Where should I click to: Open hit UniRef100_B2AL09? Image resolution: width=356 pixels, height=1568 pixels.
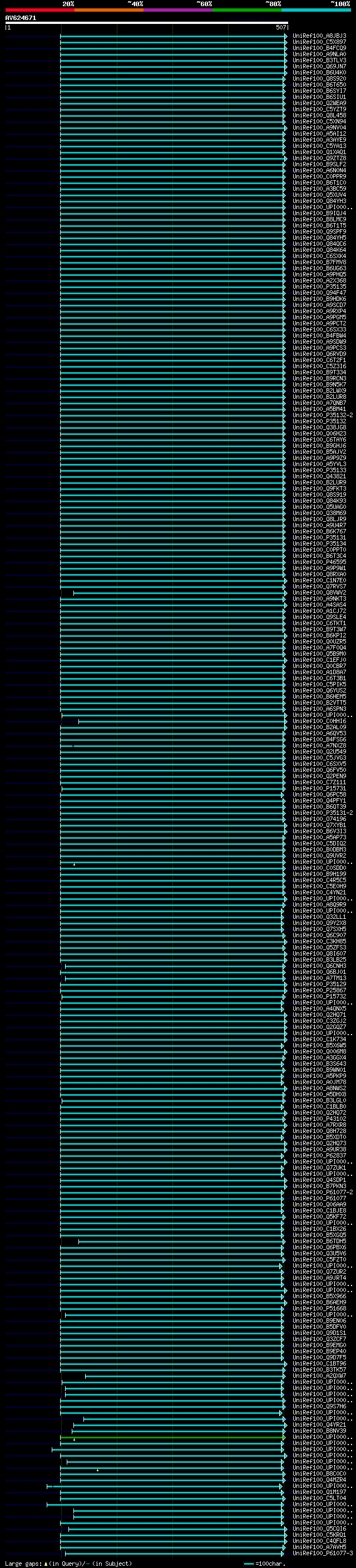319,728
